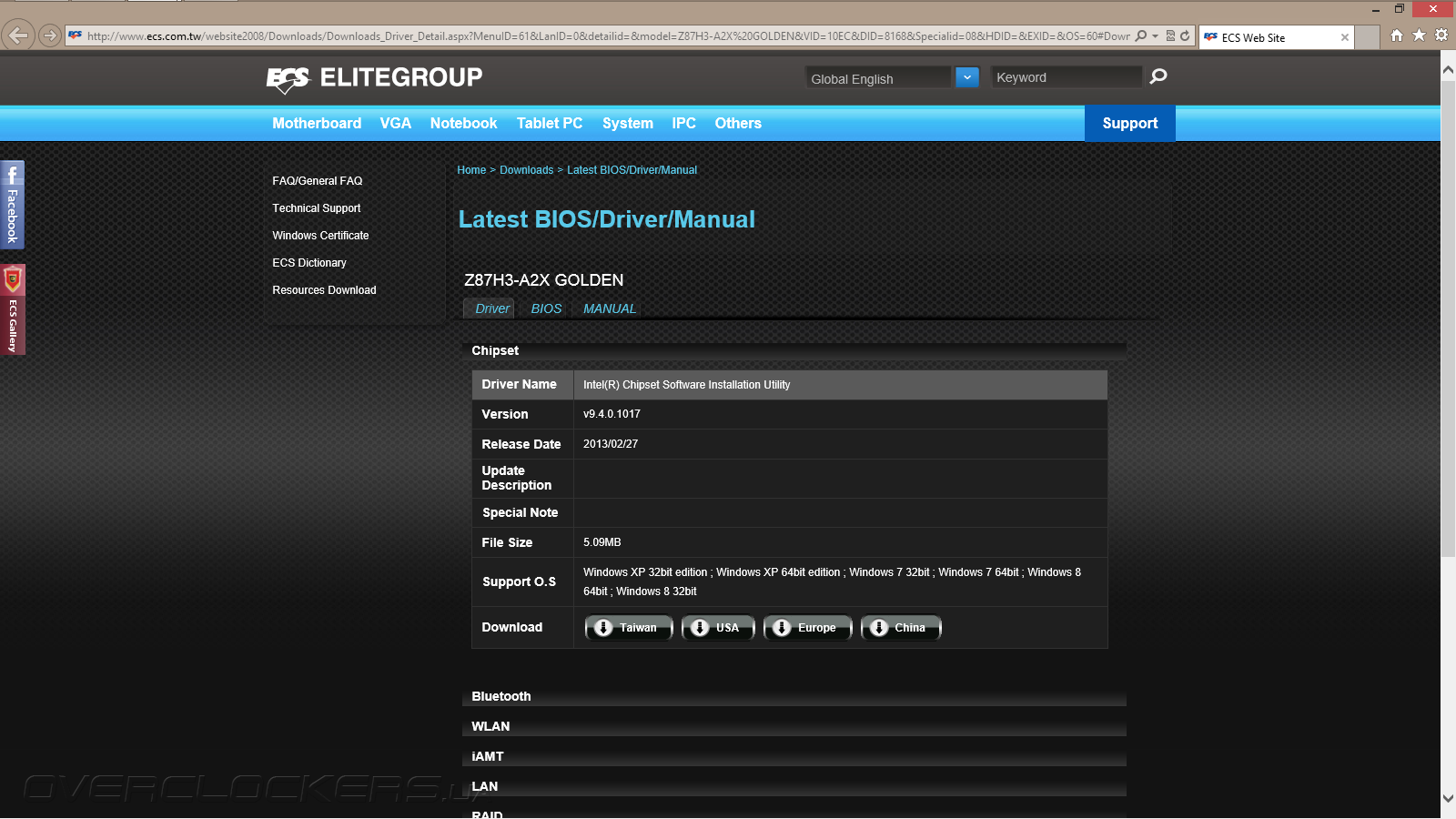This screenshot has width=1456, height=819.
Task: Minimize the browser window
Action: point(1376,9)
